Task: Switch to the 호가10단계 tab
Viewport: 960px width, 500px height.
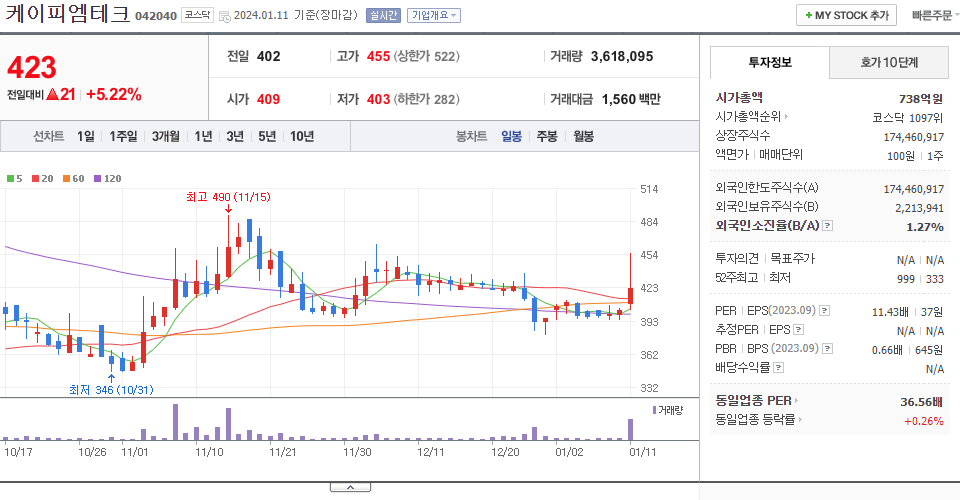Action: [x=889, y=62]
